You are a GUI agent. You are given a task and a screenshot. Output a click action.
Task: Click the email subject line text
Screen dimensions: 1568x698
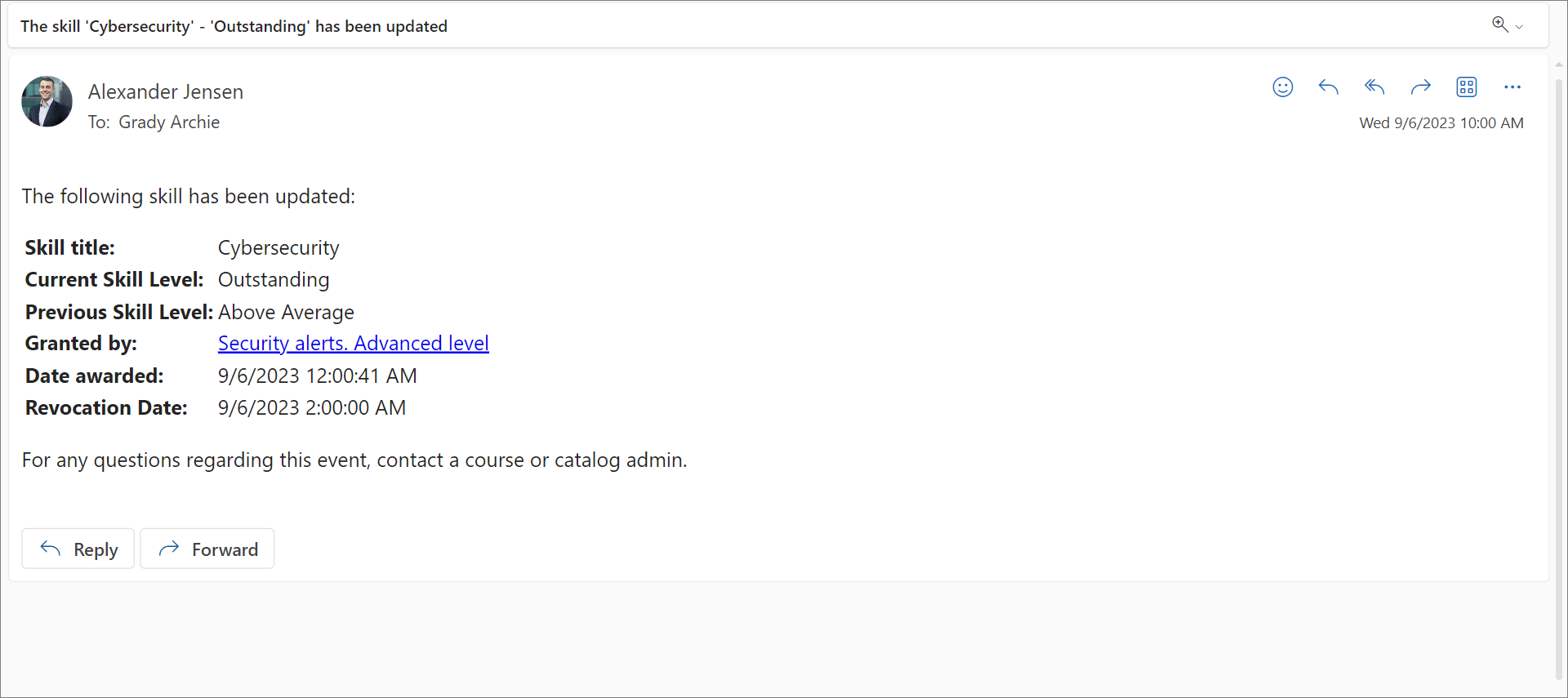234,26
